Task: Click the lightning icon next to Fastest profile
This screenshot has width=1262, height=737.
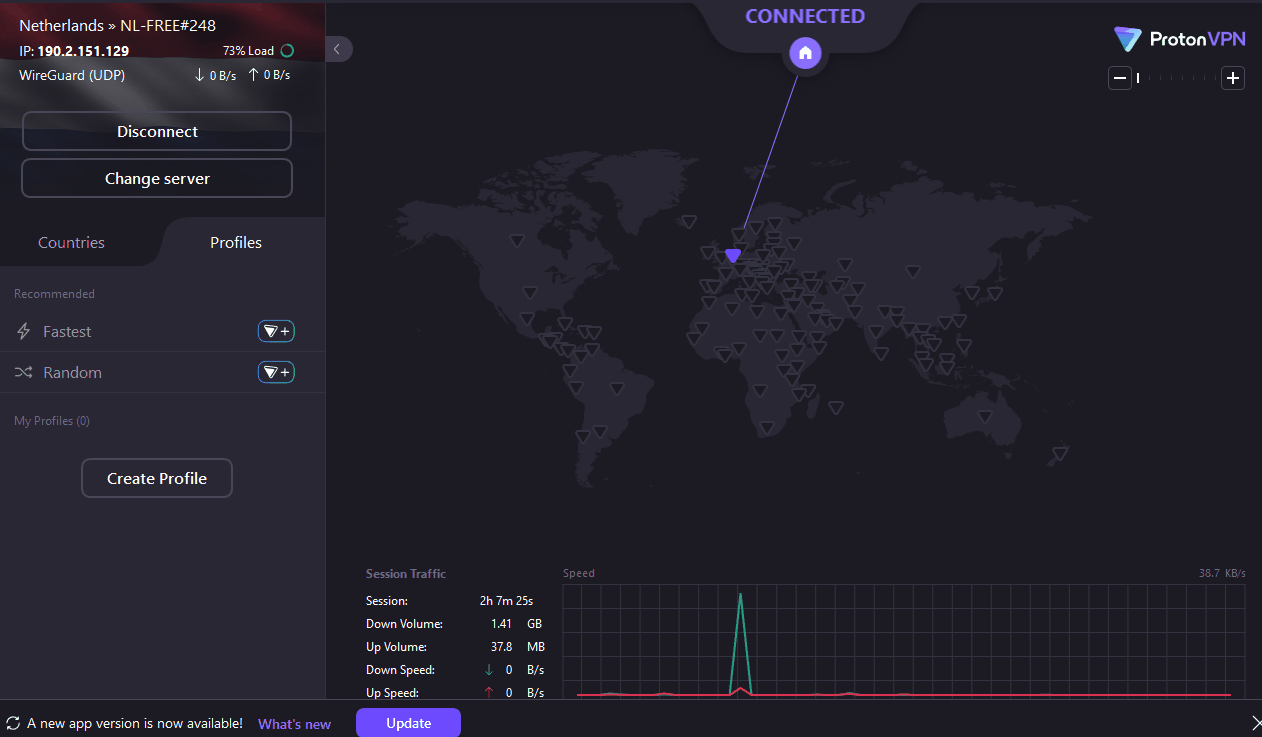Action: (22, 331)
